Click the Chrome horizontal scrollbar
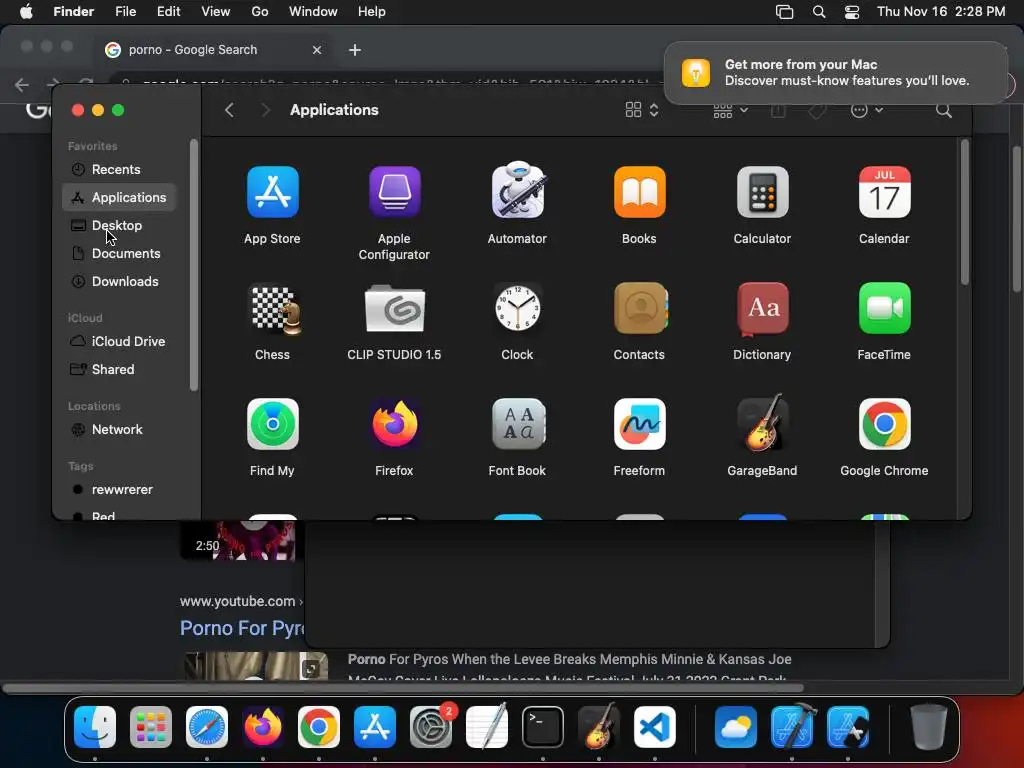 coord(403,688)
